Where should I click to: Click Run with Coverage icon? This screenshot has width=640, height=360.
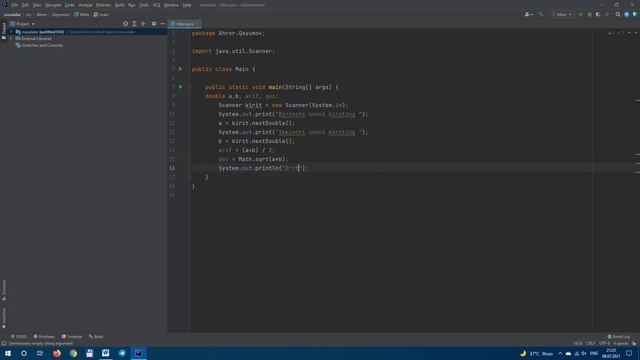pos(598,14)
